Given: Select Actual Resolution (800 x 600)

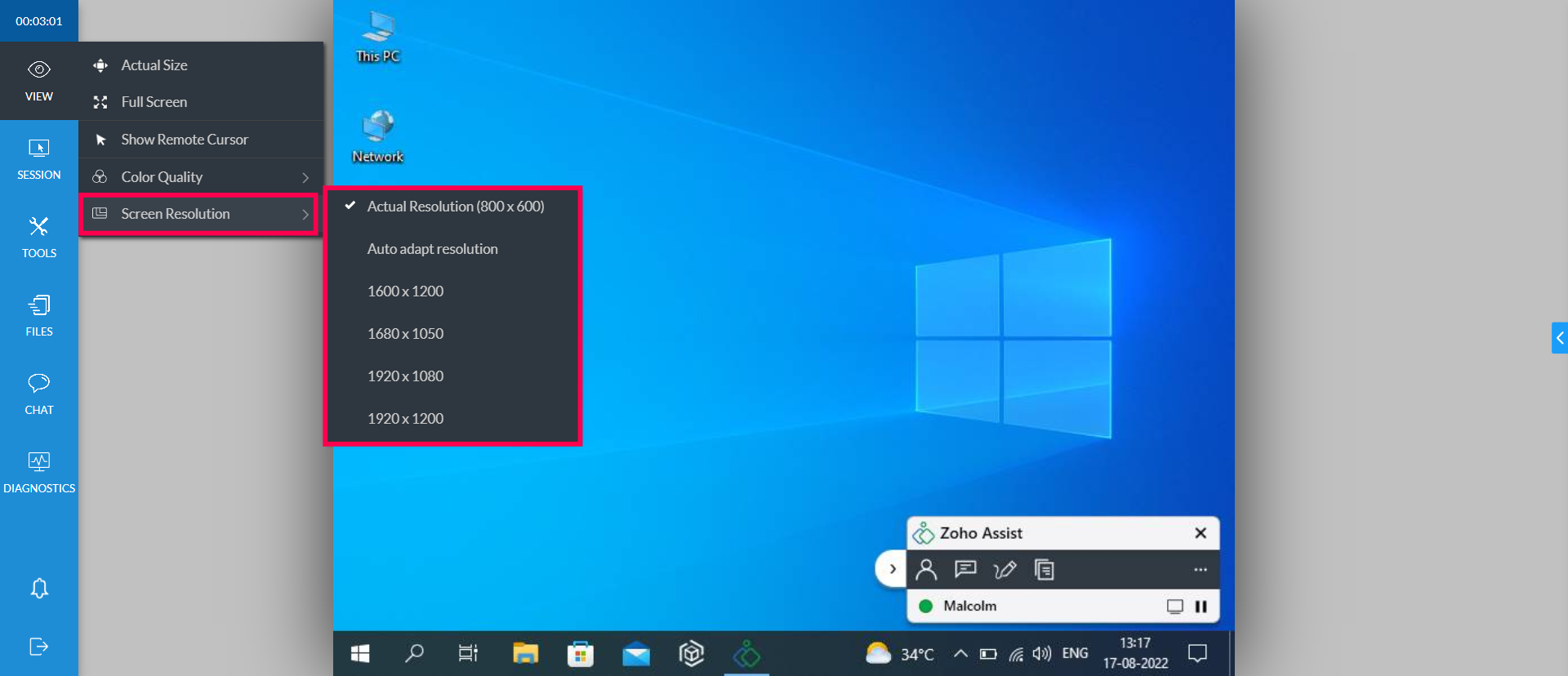Looking at the screenshot, I should [x=453, y=207].
